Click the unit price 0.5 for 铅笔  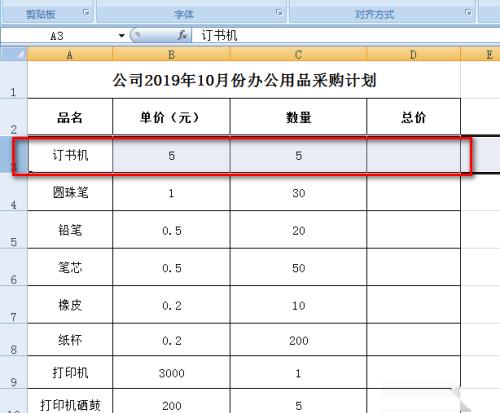tap(171, 230)
